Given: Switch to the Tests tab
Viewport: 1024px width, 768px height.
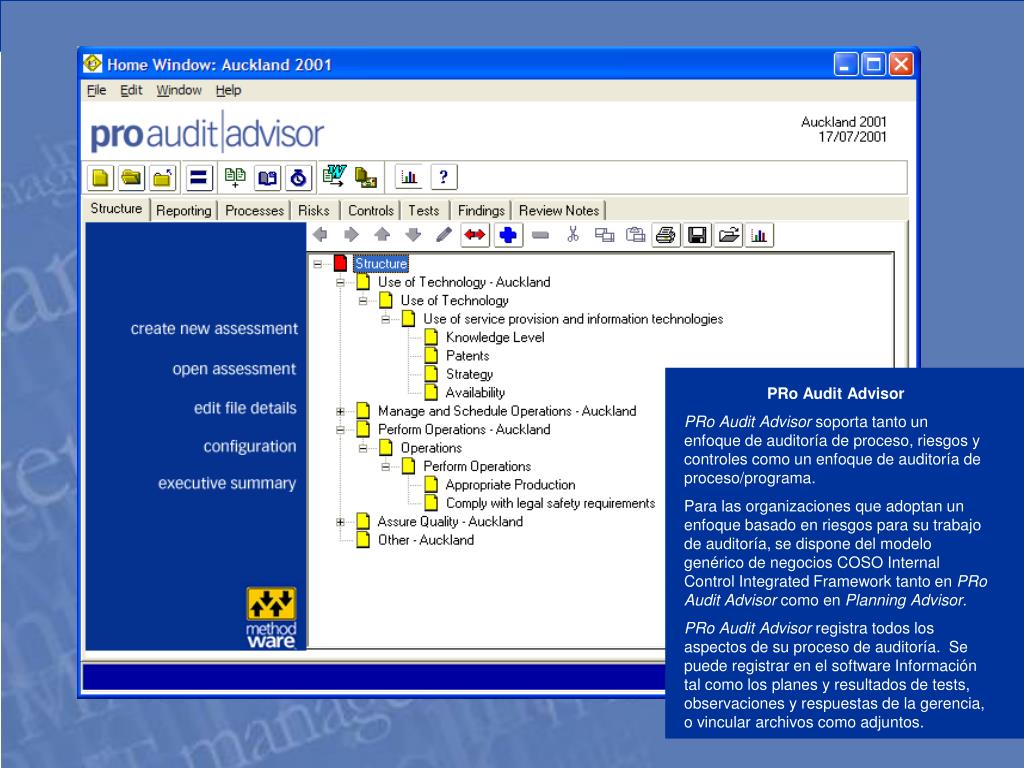Looking at the screenshot, I should [424, 210].
